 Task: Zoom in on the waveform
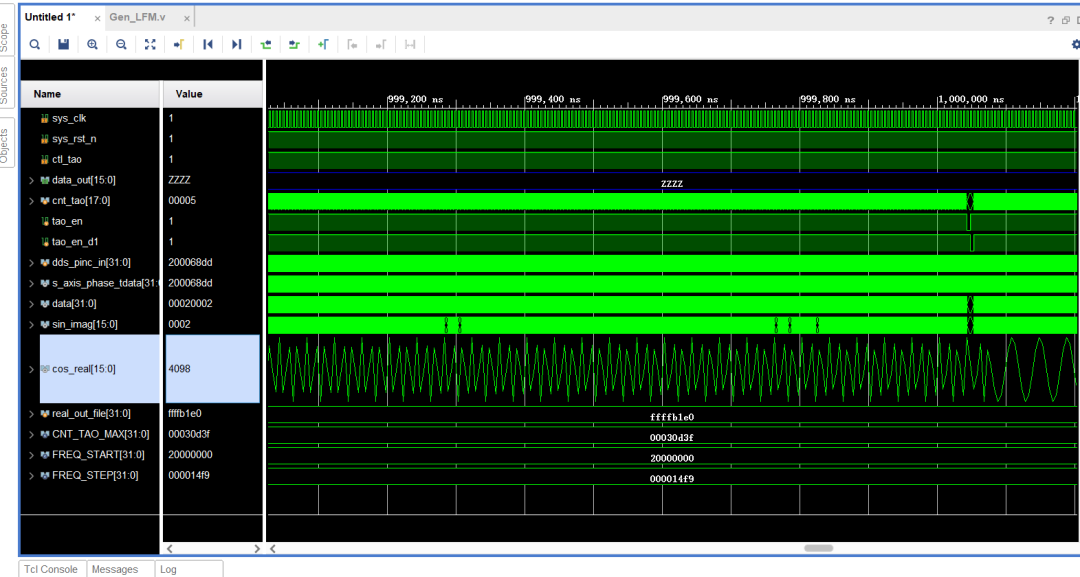(x=92, y=45)
